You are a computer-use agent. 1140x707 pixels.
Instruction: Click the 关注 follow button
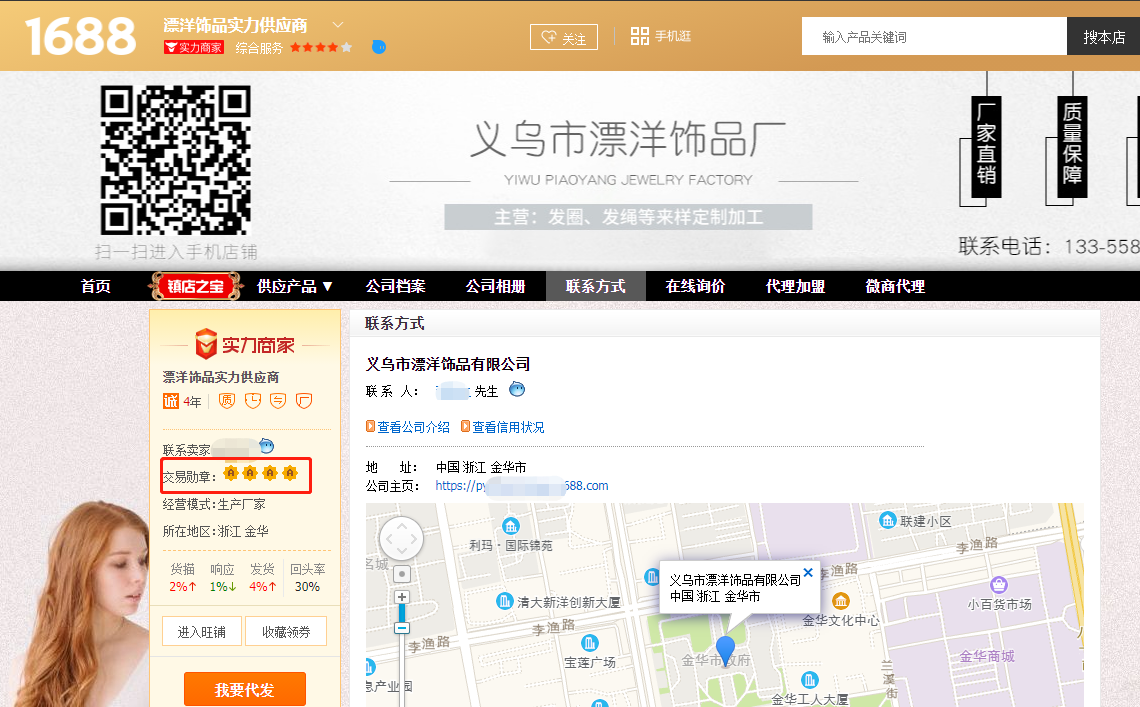tap(564, 37)
